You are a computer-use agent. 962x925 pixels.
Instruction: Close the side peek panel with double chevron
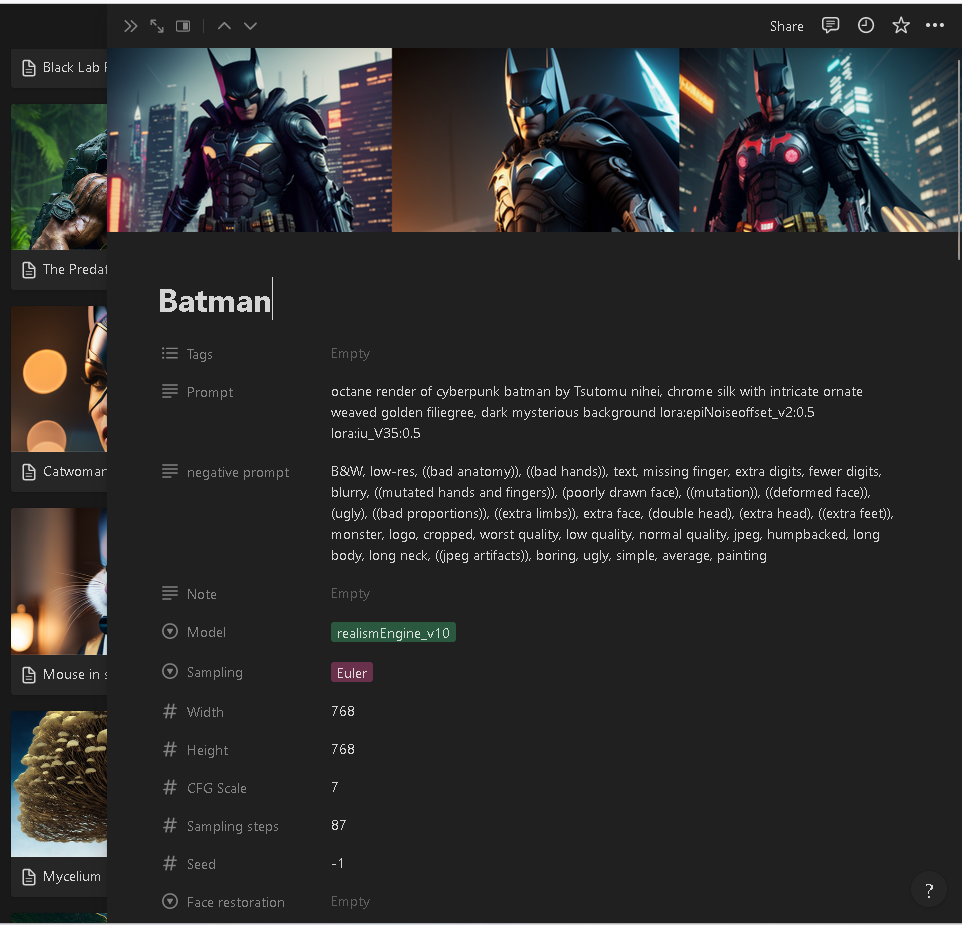point(131,26)
